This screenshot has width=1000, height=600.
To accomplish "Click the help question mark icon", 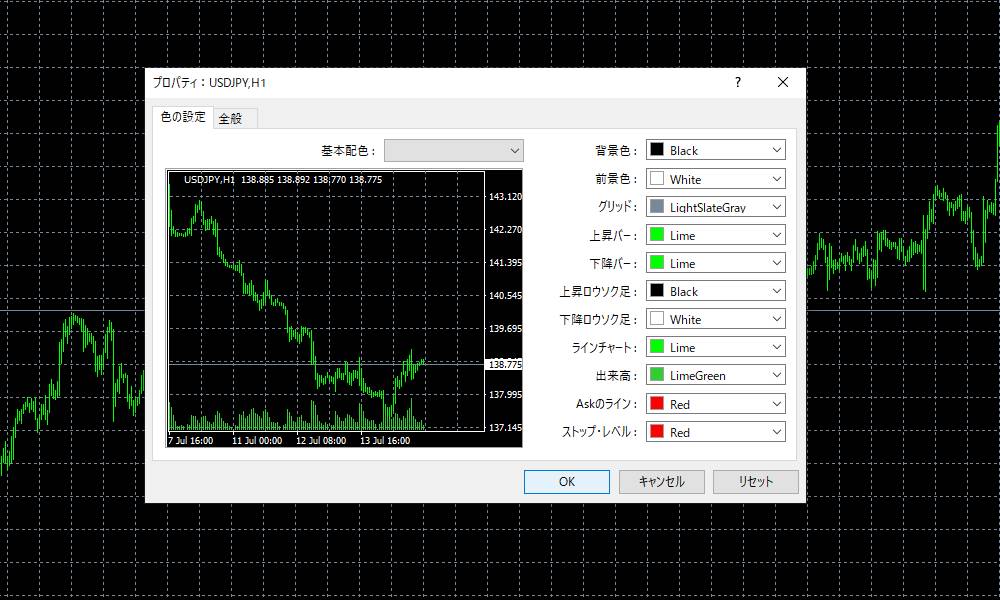I will [737, 82].
